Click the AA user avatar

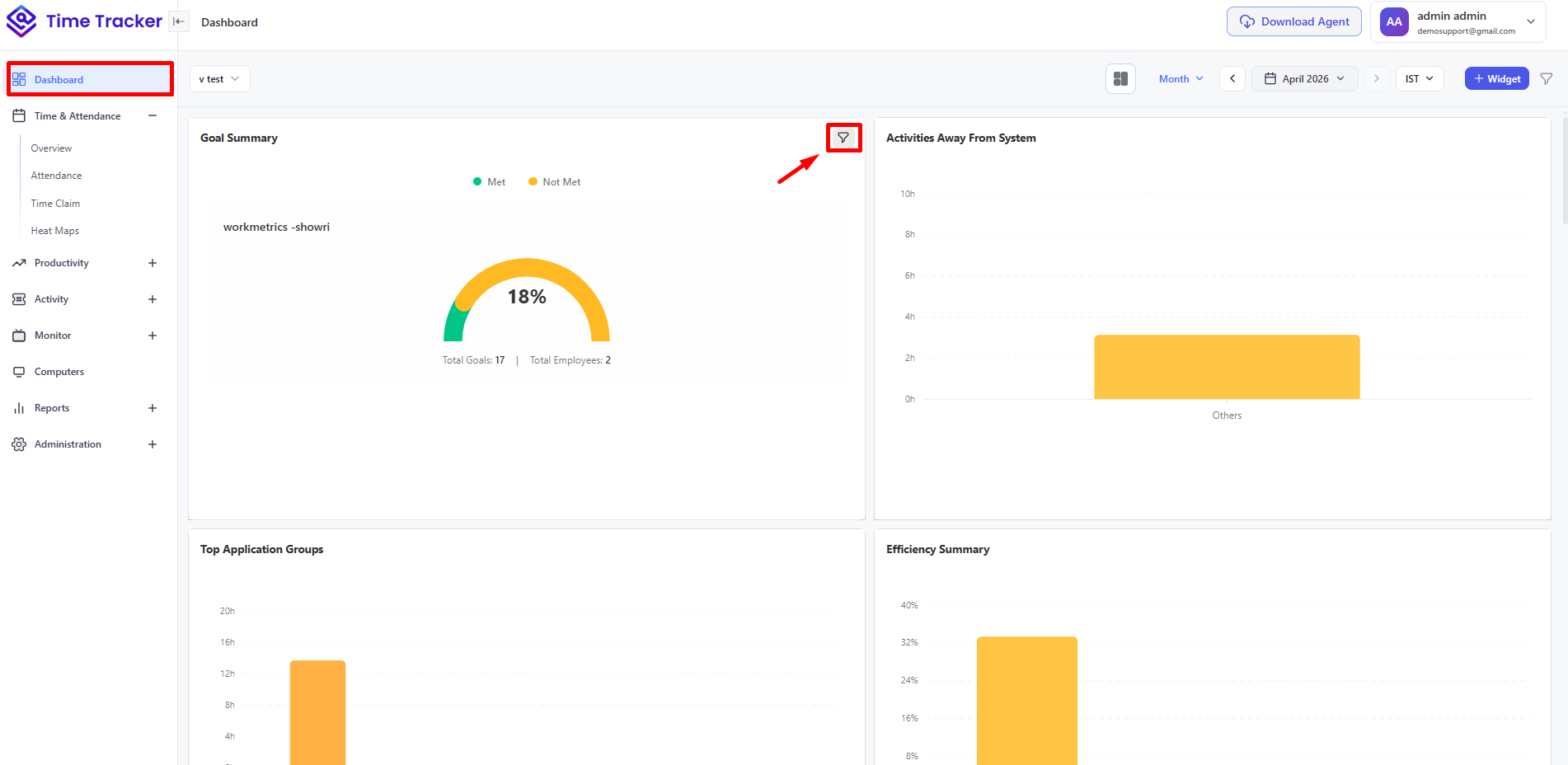(1394, 22)
